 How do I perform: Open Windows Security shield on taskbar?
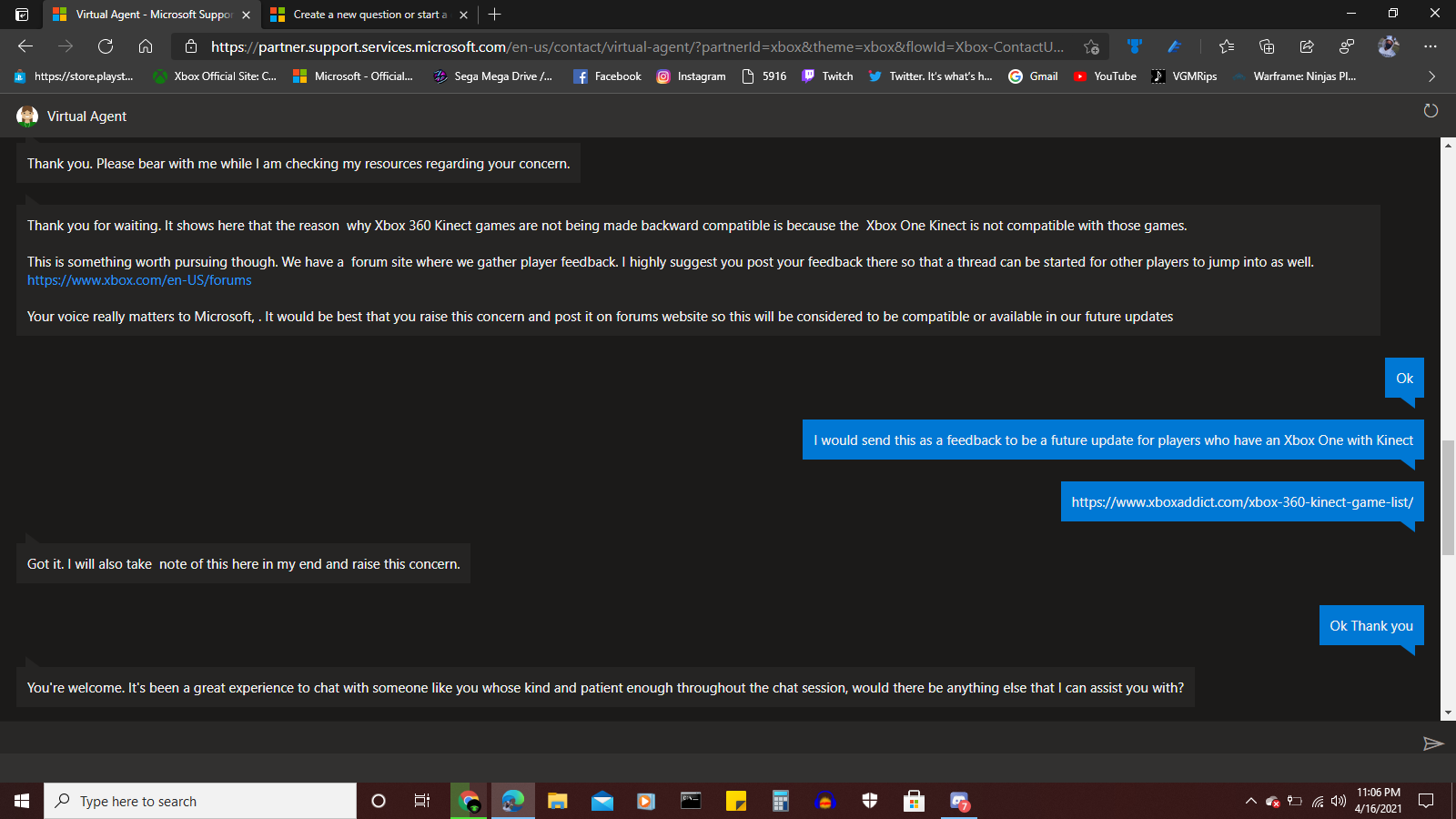coord(870,801)
